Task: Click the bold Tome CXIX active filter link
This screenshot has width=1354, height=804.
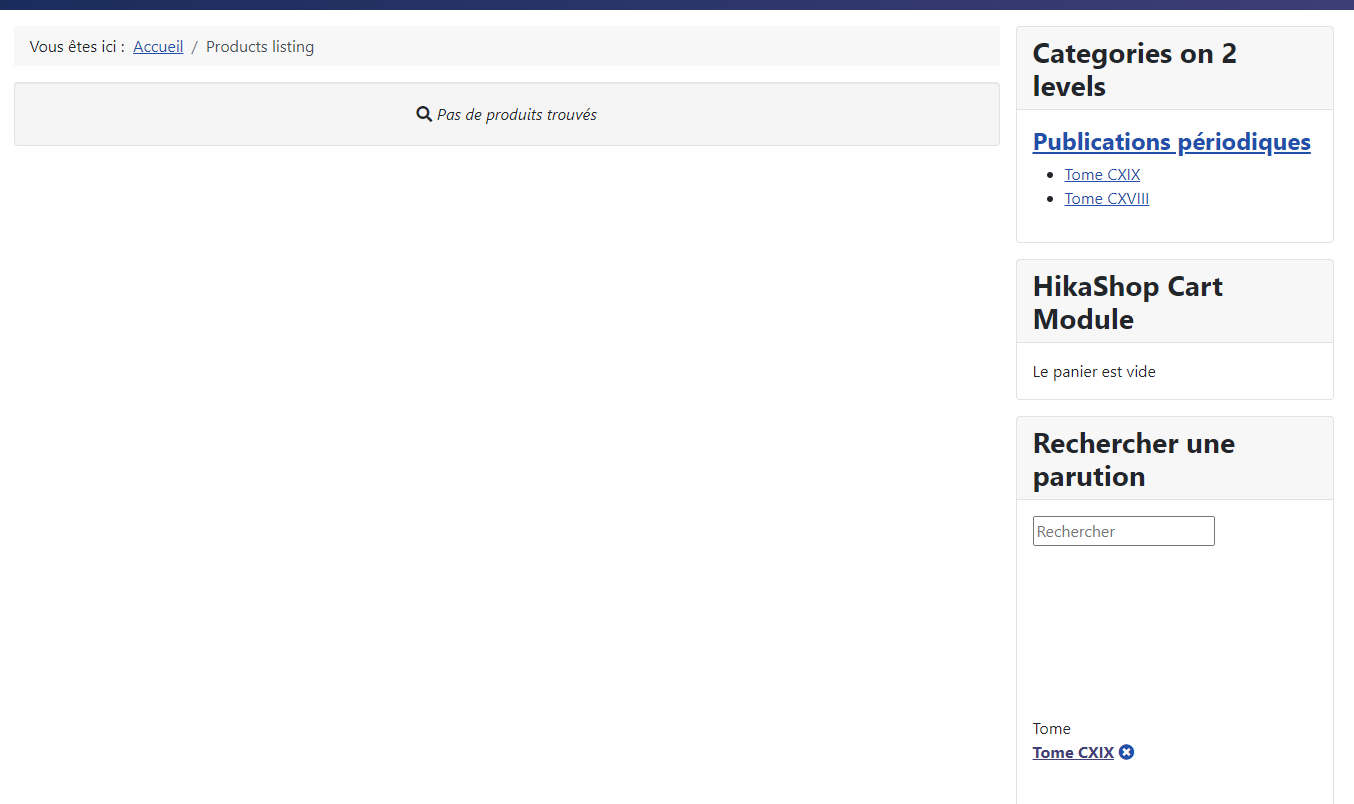Action: coord(1073,752)
